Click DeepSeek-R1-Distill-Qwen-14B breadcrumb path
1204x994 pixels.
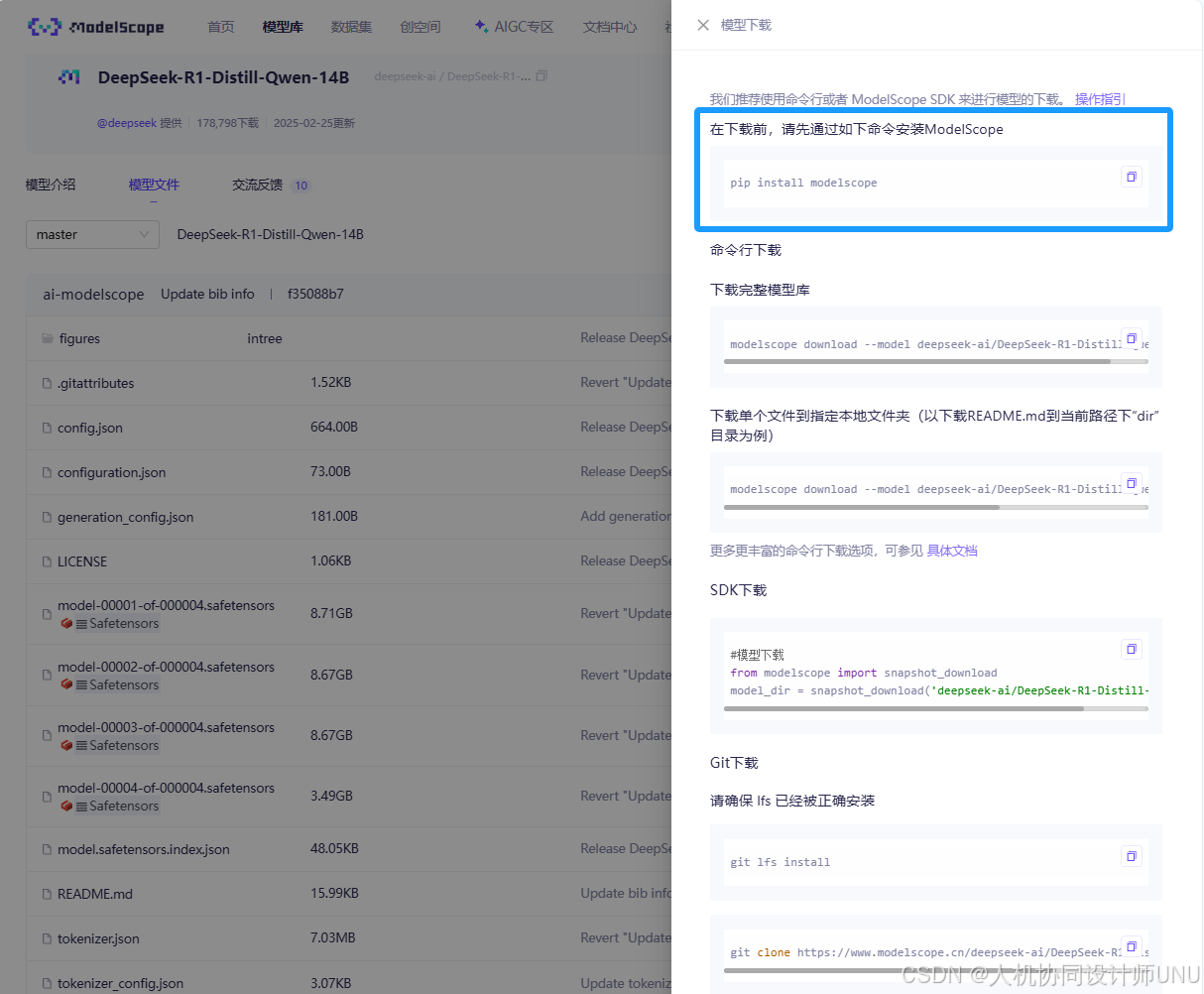click(x=271, y=234)
